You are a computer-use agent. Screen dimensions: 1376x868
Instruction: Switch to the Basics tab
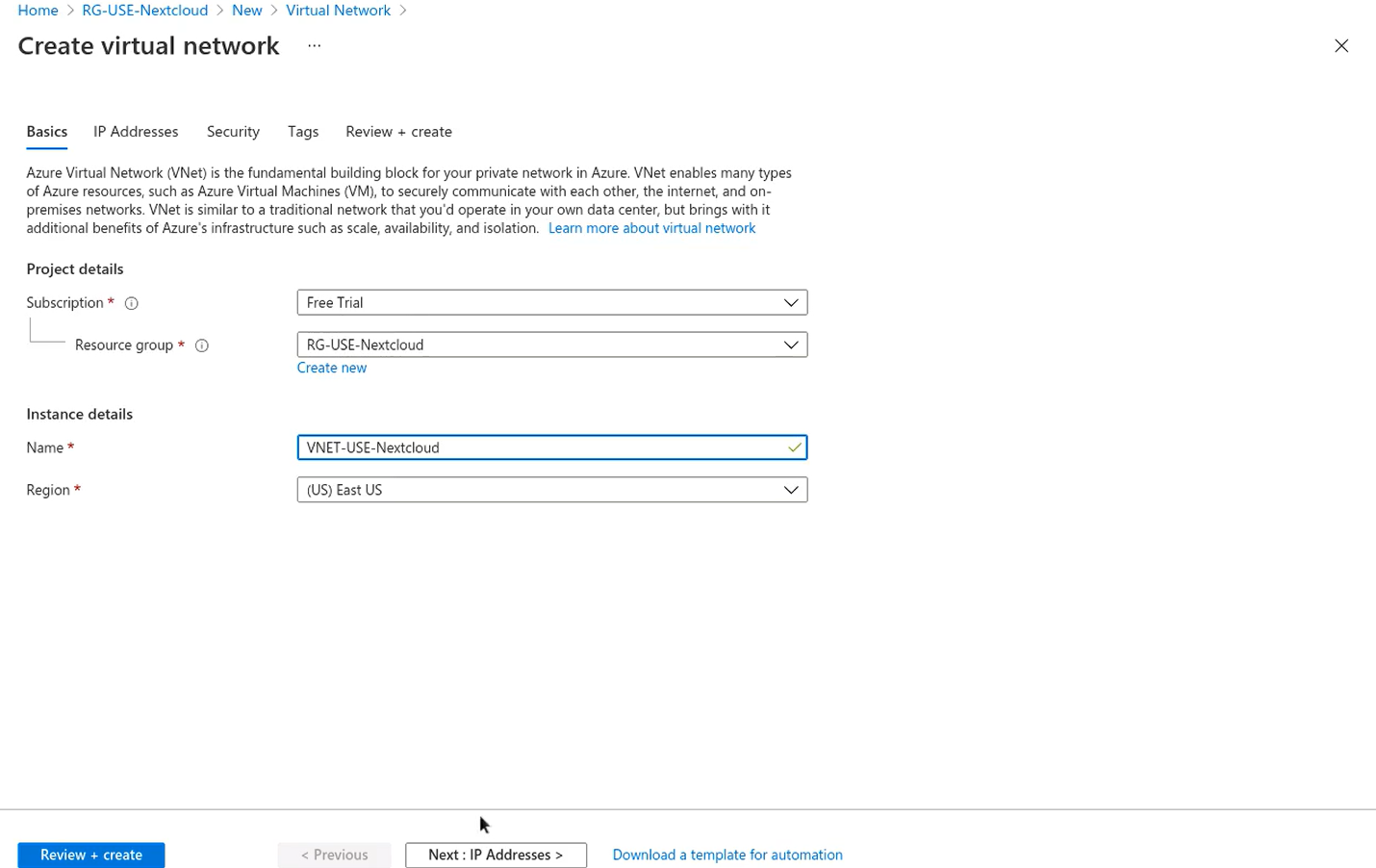pyautogui.click(x=47, y=132)
